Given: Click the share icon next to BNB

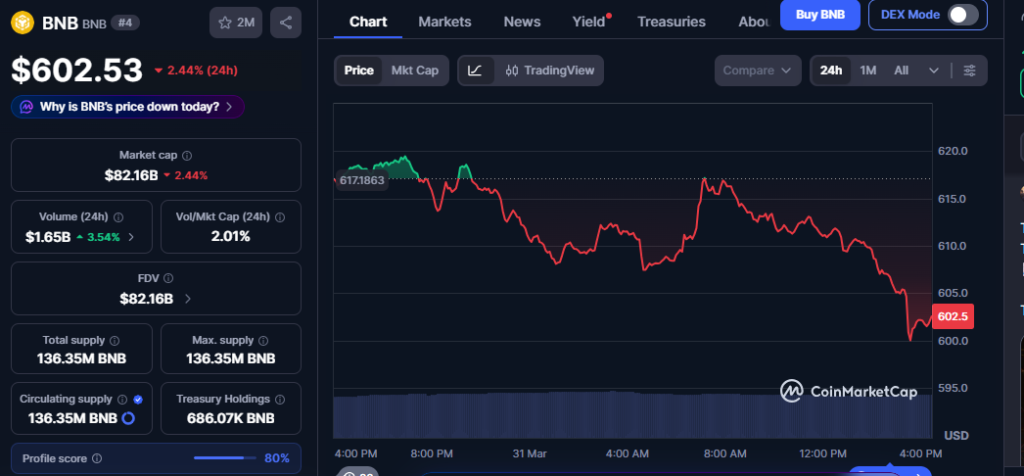Looking at the screenshot, I should 287,22.
